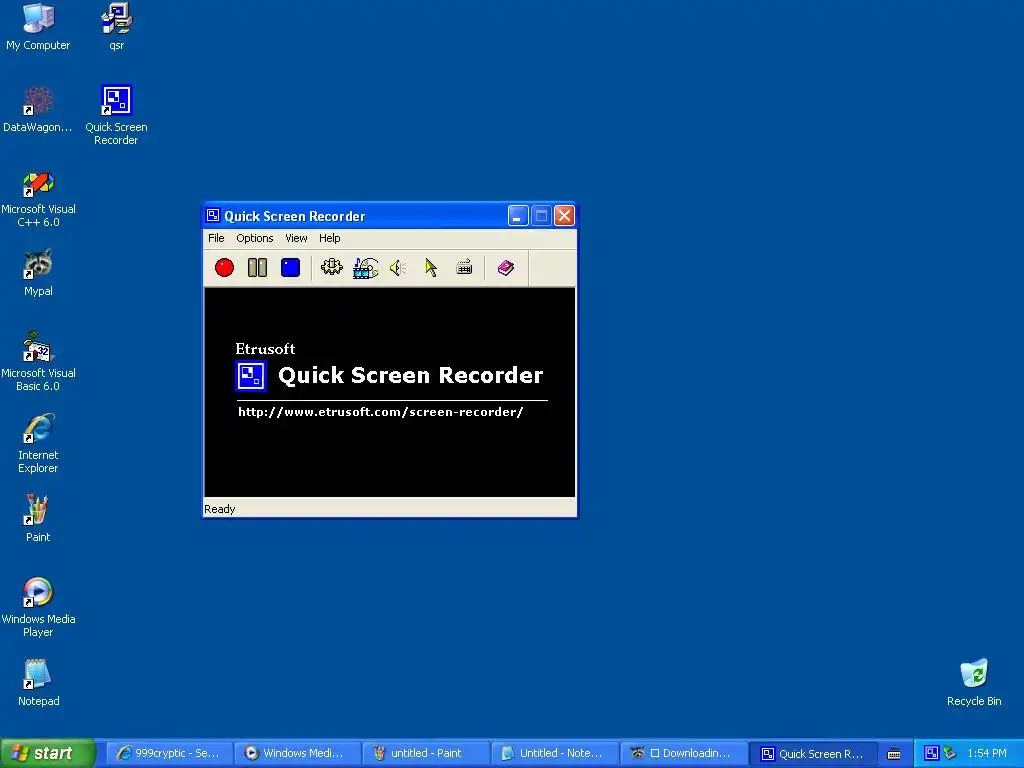Switch to Downloading taskbar button
This screenshot has width=1024, height=768.
click(682, 753)
